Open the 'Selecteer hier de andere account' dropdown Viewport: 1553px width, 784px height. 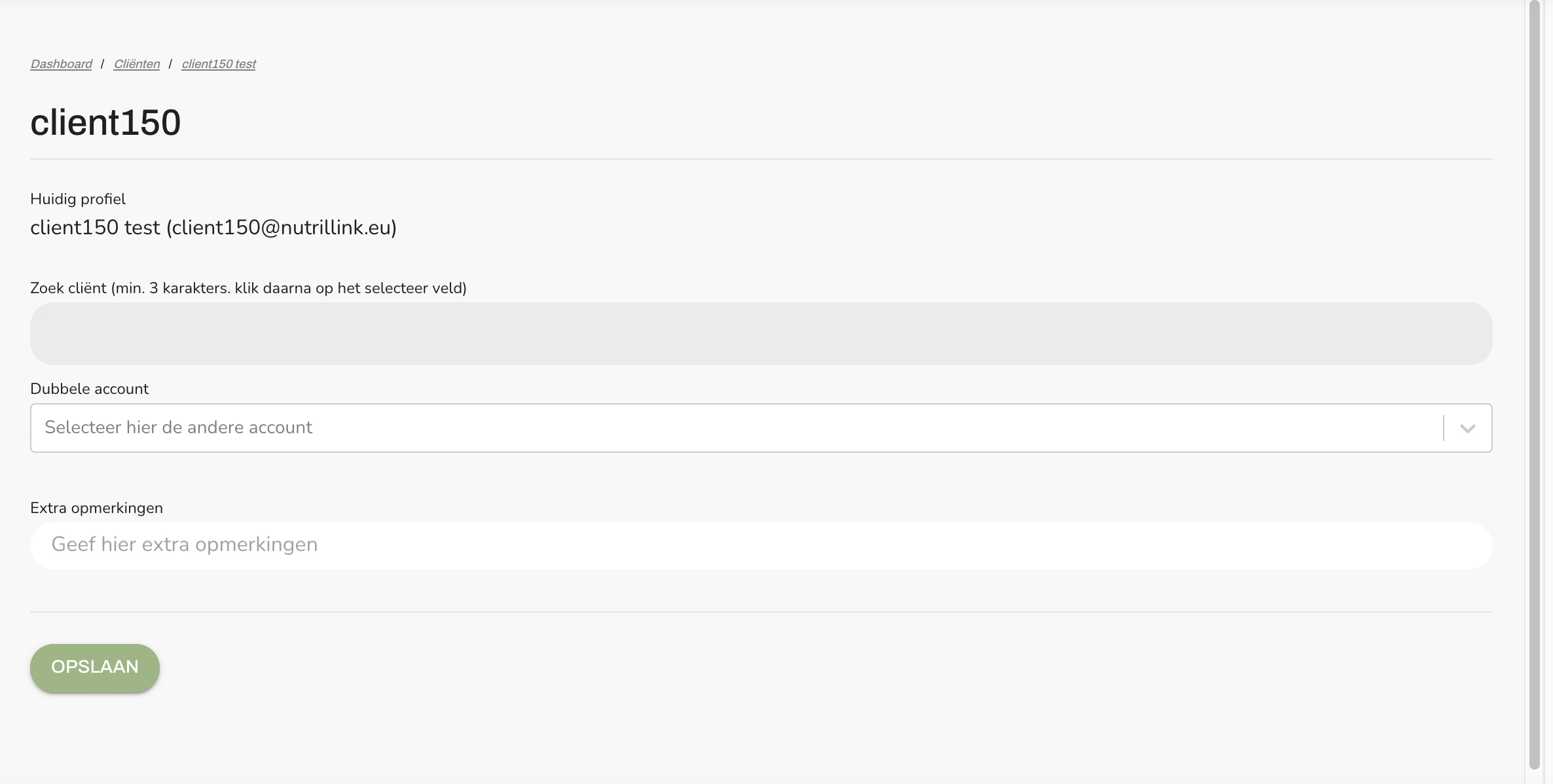[x=733, y=428]
